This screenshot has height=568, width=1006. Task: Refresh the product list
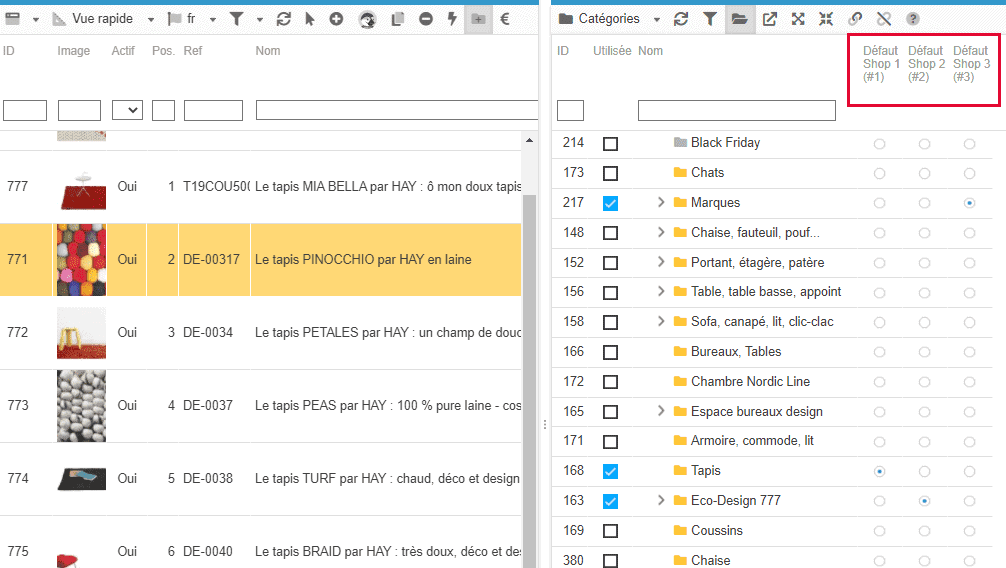pyautogui.click(x=284, y=19)
